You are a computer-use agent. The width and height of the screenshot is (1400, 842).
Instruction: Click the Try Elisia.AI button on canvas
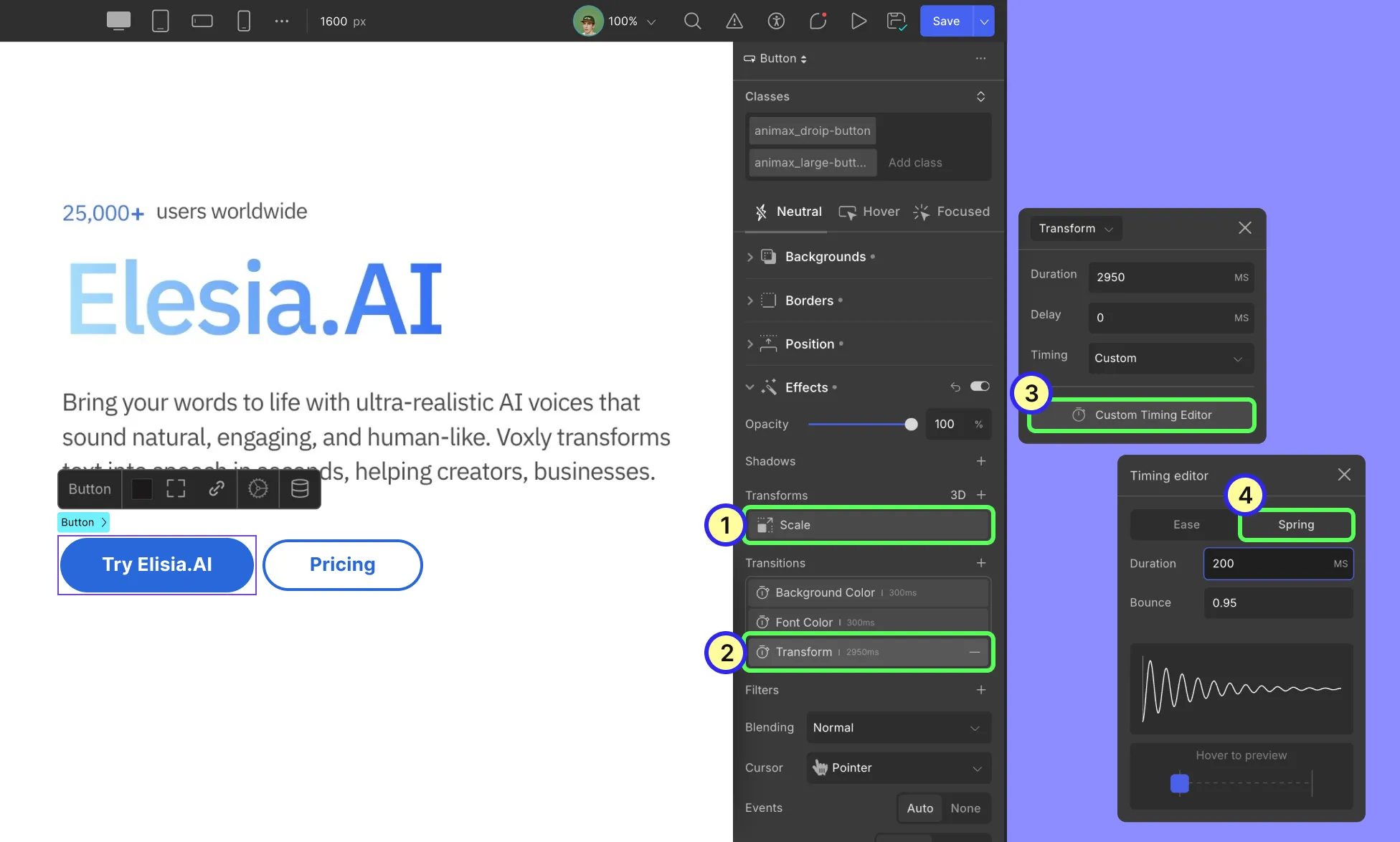tap(157, 564)
